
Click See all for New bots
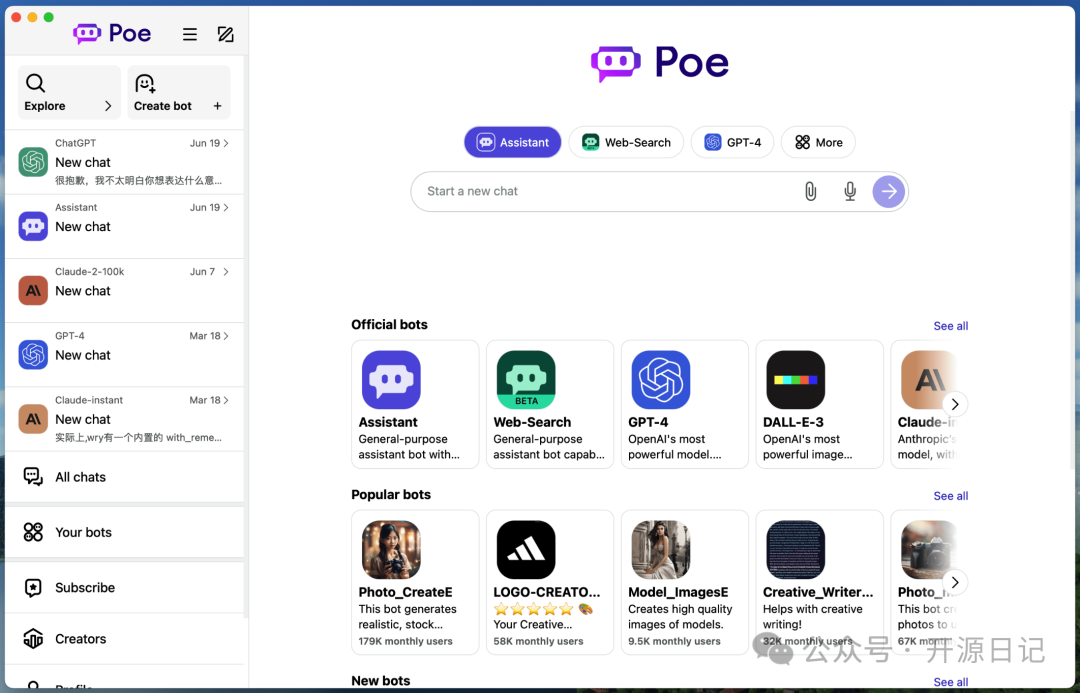pyautogui.click(x=951, y=681)
